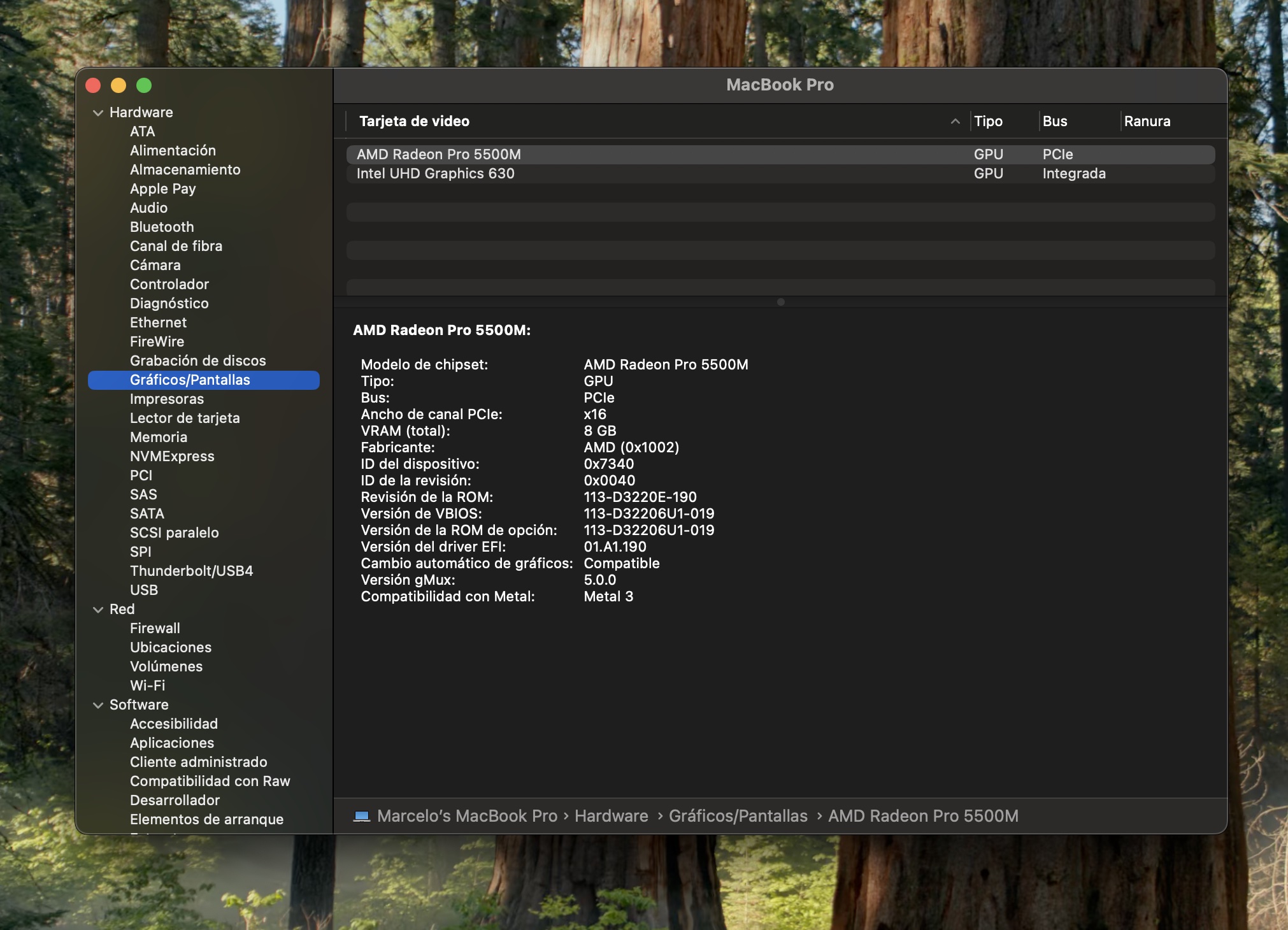
Task: Select Thunderbolt/USB4 sidebar item
Action: (x=191, y=571)
